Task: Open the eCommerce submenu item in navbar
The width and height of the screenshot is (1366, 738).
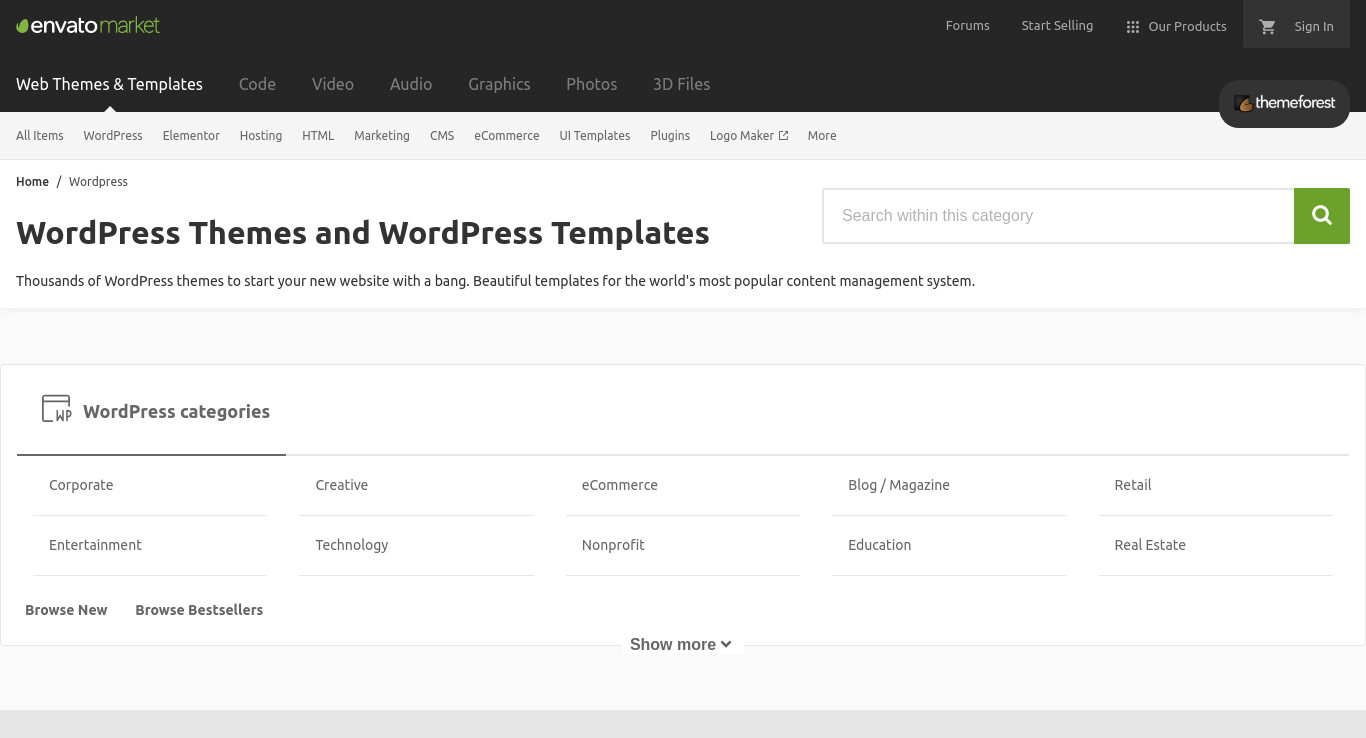Action: pyautogui.click(x=507, y=136)
